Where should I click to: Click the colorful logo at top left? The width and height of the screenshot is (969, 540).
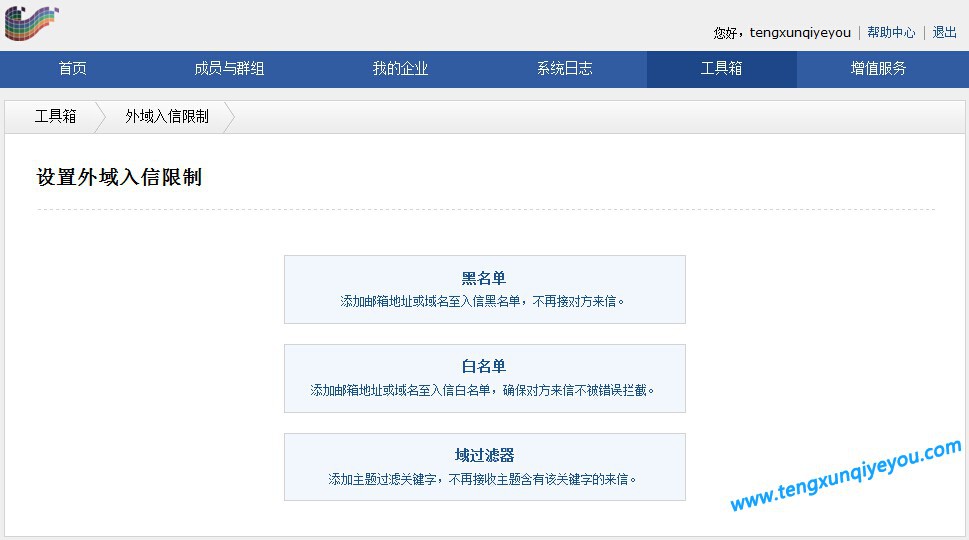click(x=31, y=23)
